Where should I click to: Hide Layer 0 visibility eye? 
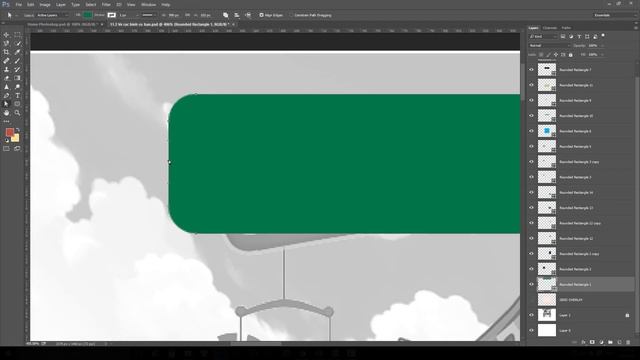[531, 330]
